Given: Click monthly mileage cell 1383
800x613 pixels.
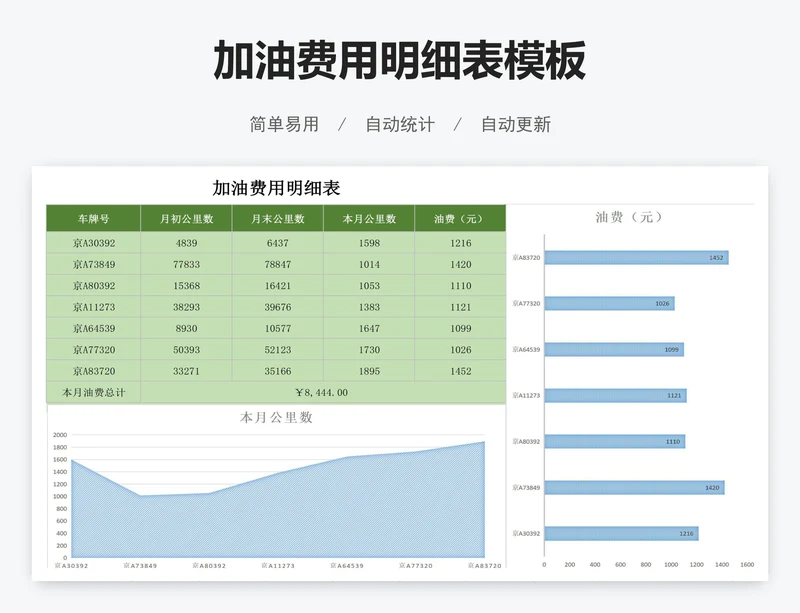Looking at the screenshot, I should (x=369, y=307).
